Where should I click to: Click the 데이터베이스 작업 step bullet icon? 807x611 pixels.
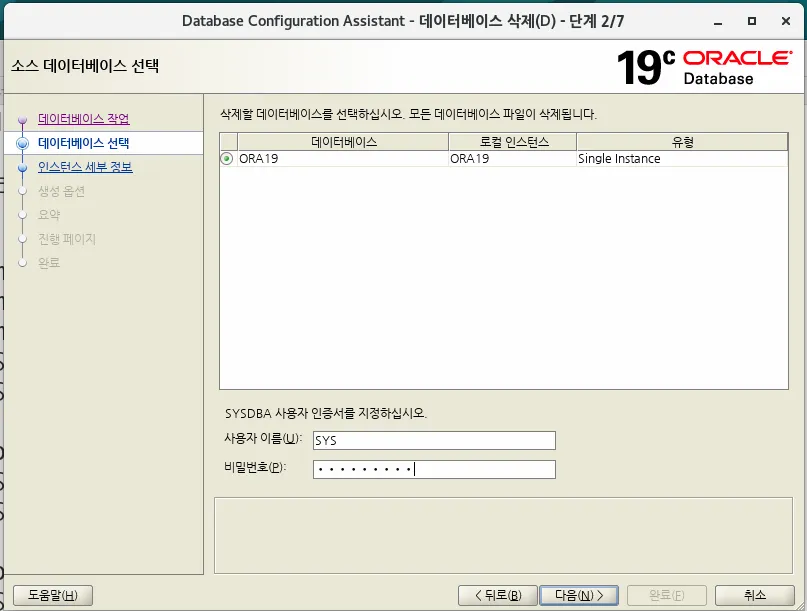pyautogui.click(x=22, y=120)
